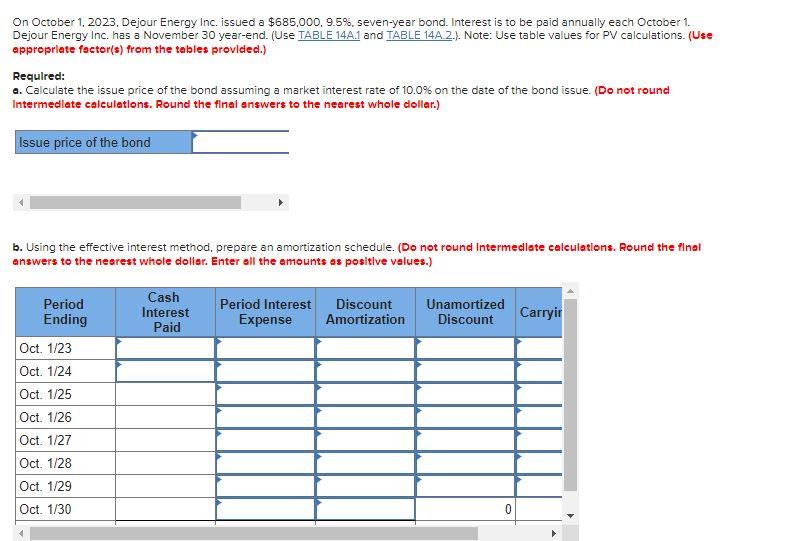Image resolution: width=811 pixels, height=541 pixels.
Task: Click Period Interest Expense cell for Oct. 1/27
Action: pyautogui.click(x=265, y=440)
